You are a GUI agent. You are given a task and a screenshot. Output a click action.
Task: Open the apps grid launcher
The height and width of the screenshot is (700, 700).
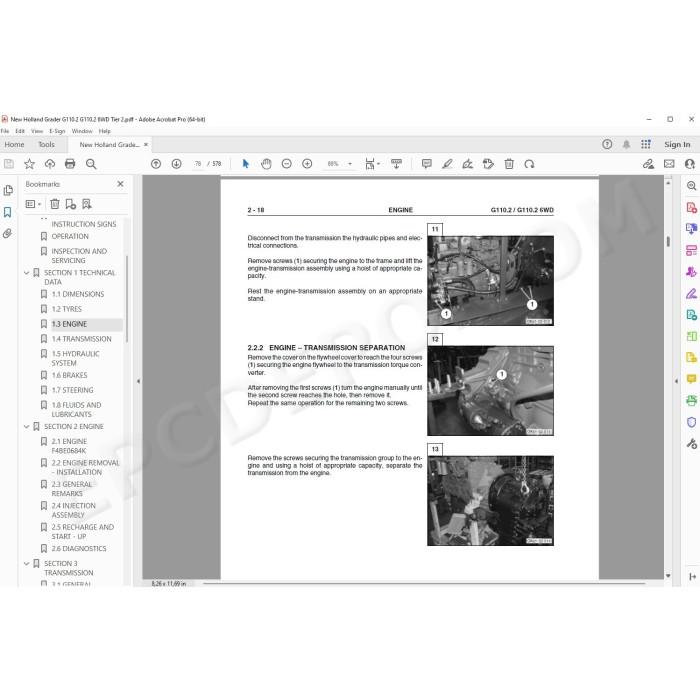tap(646, 144)
